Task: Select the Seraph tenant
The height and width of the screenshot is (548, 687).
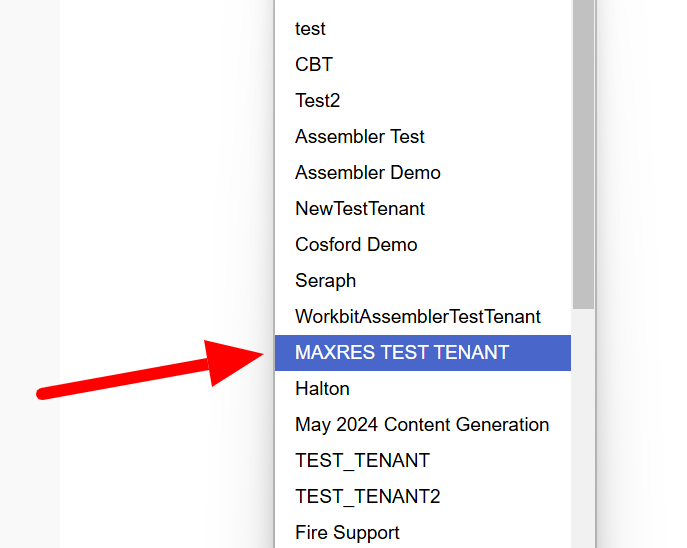Action: tap(326, 281)
